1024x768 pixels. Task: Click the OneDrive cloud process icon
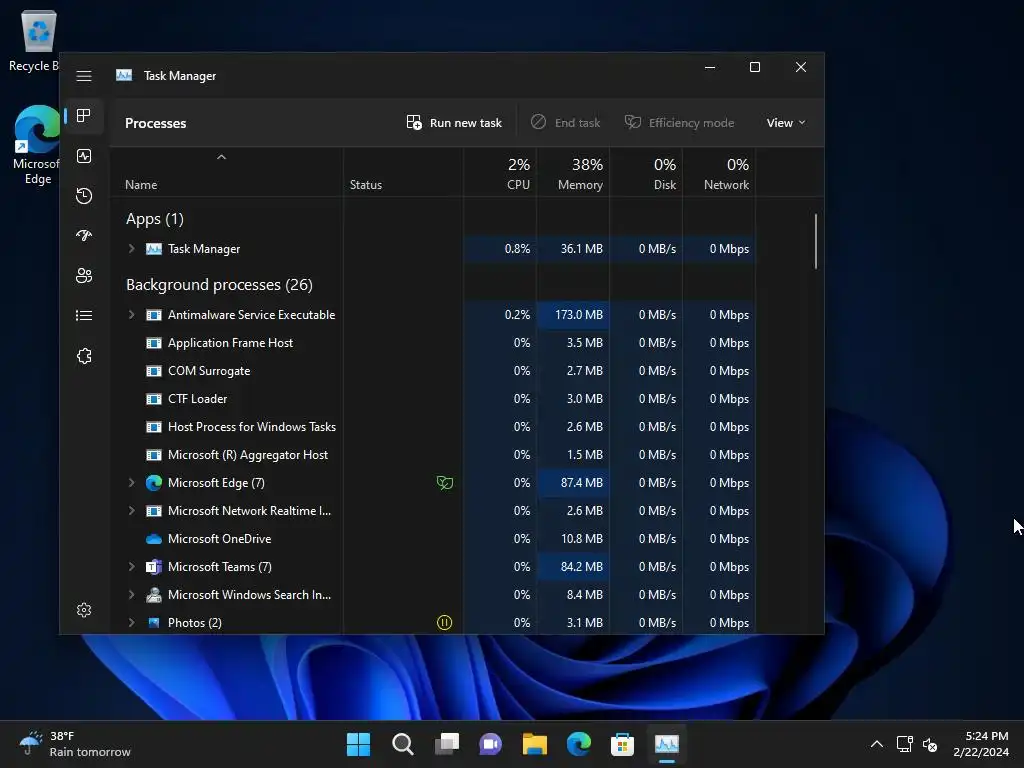point(153,539)
